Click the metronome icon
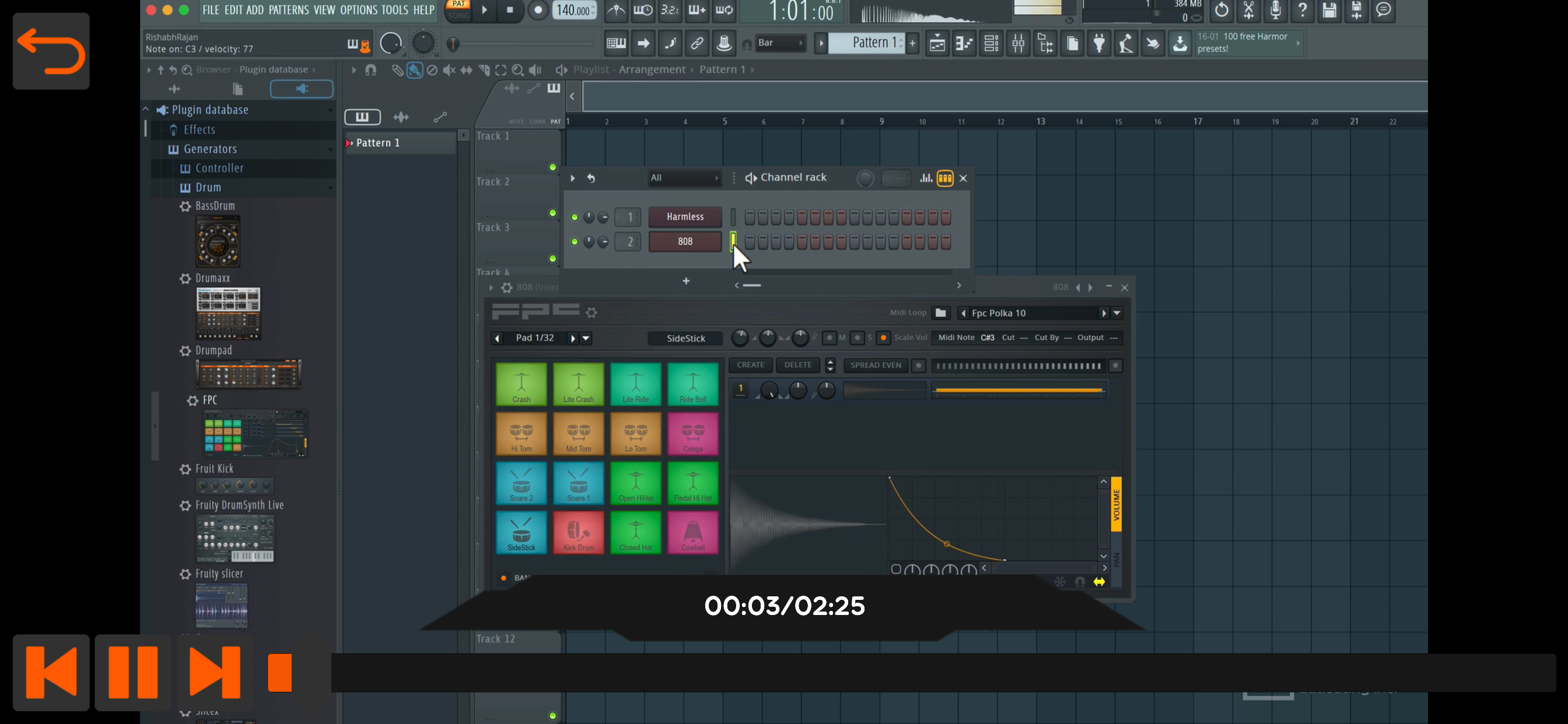 [x=616, y=10]
